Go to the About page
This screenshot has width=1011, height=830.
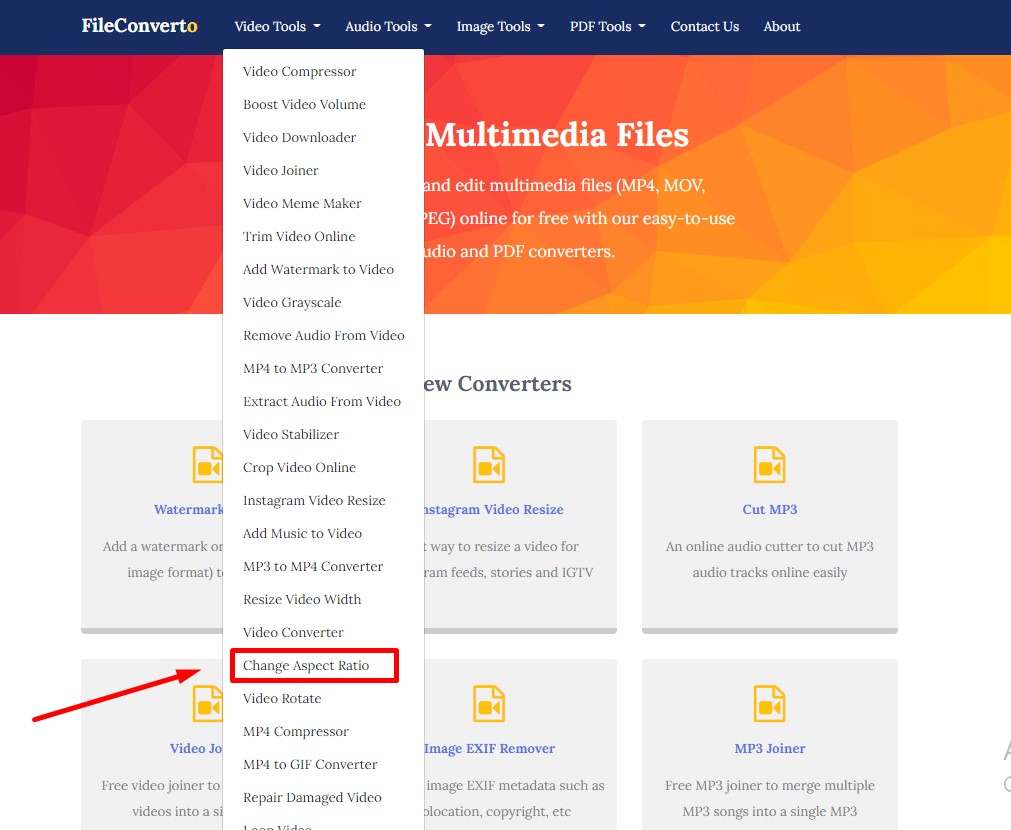coord(781,27)
